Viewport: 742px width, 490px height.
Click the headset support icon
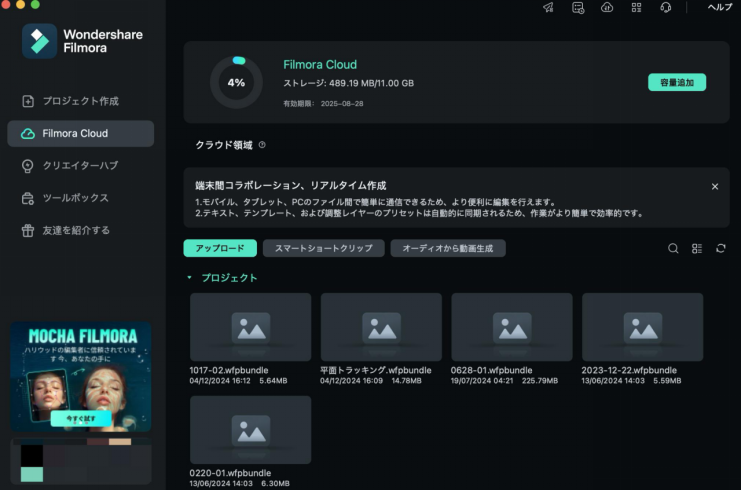pyautogui.click(x=665, y=8)
